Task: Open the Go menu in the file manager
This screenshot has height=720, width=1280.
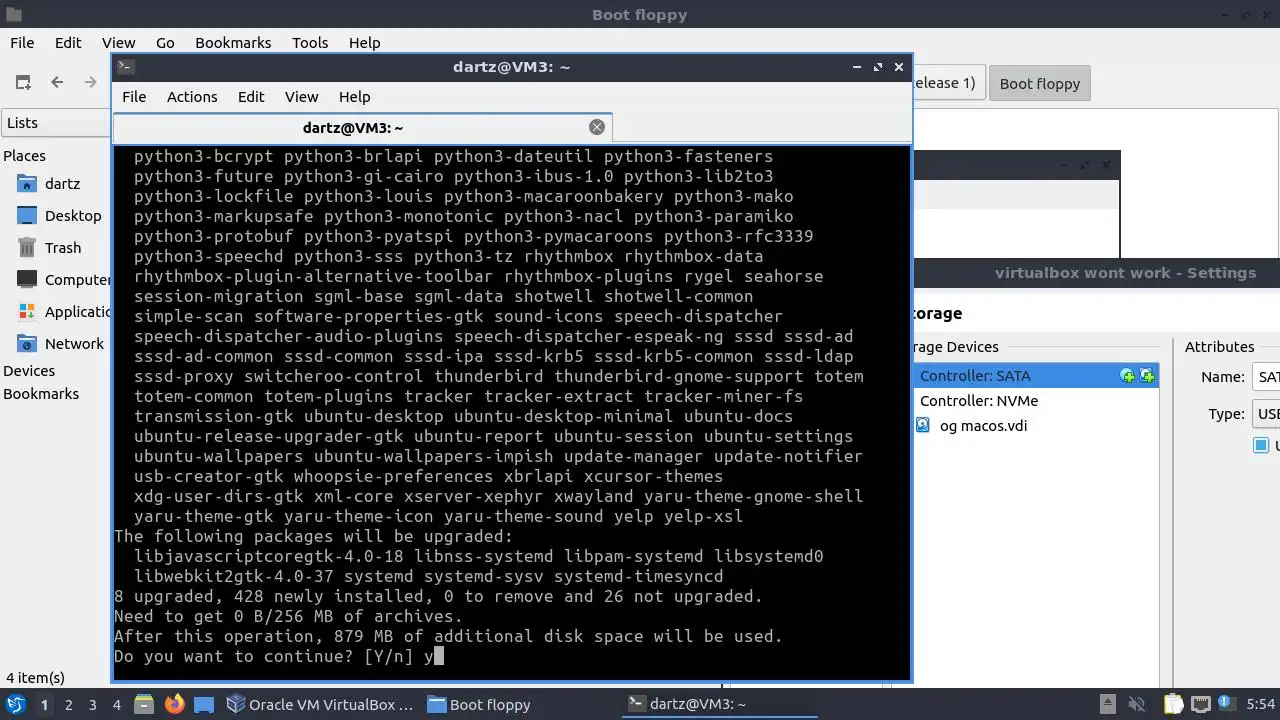Action: (165, 43)
